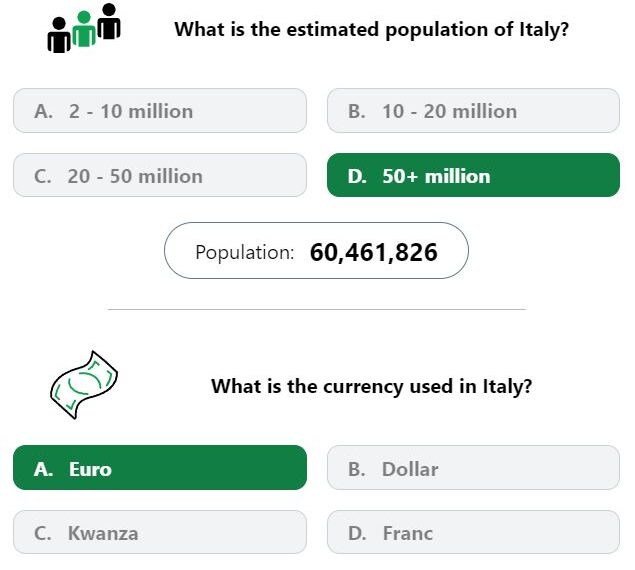Select answer B. Dollar
Screen dimensions: 635x570
coord(473,468)
